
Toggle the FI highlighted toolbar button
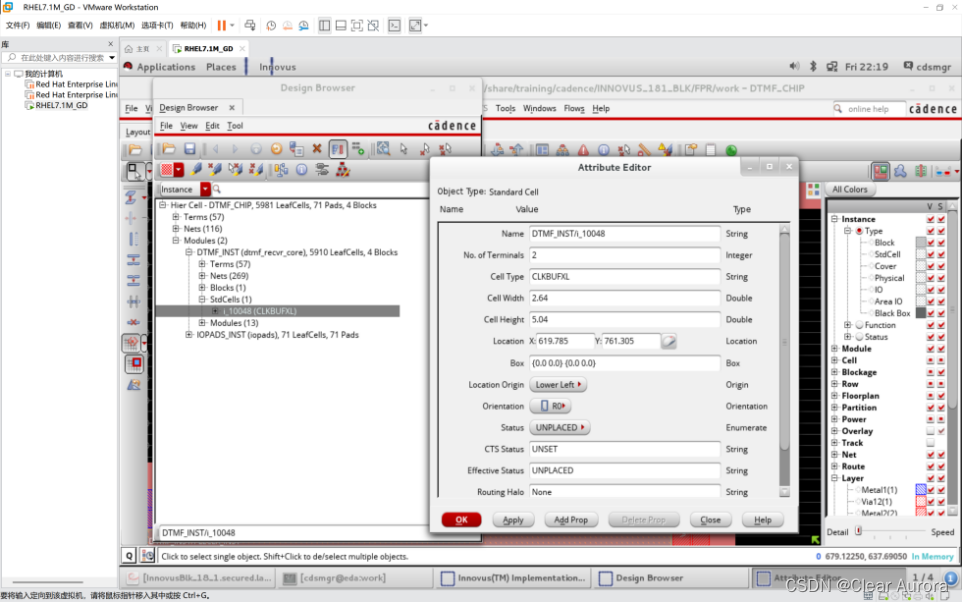coord(337,149)
